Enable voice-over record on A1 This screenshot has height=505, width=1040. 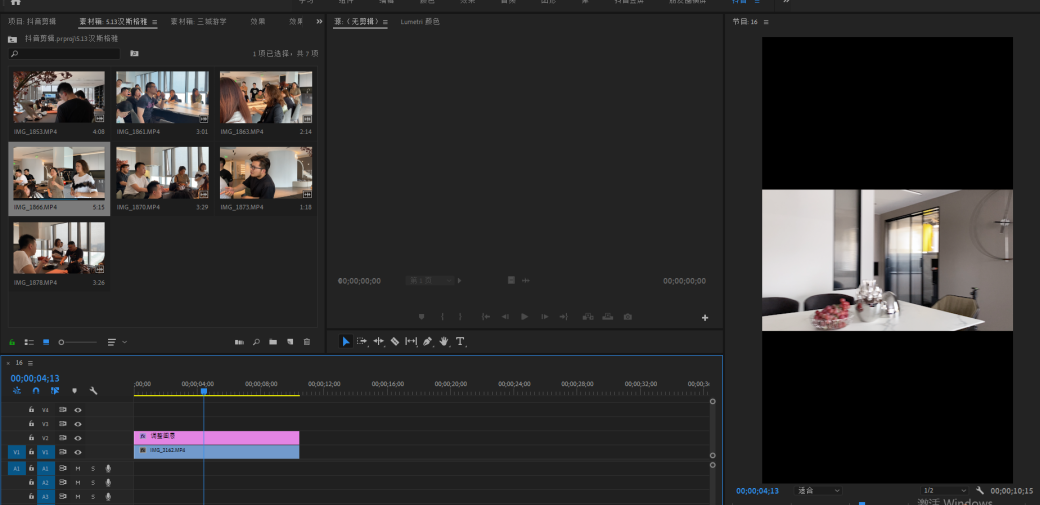point(108,469)
